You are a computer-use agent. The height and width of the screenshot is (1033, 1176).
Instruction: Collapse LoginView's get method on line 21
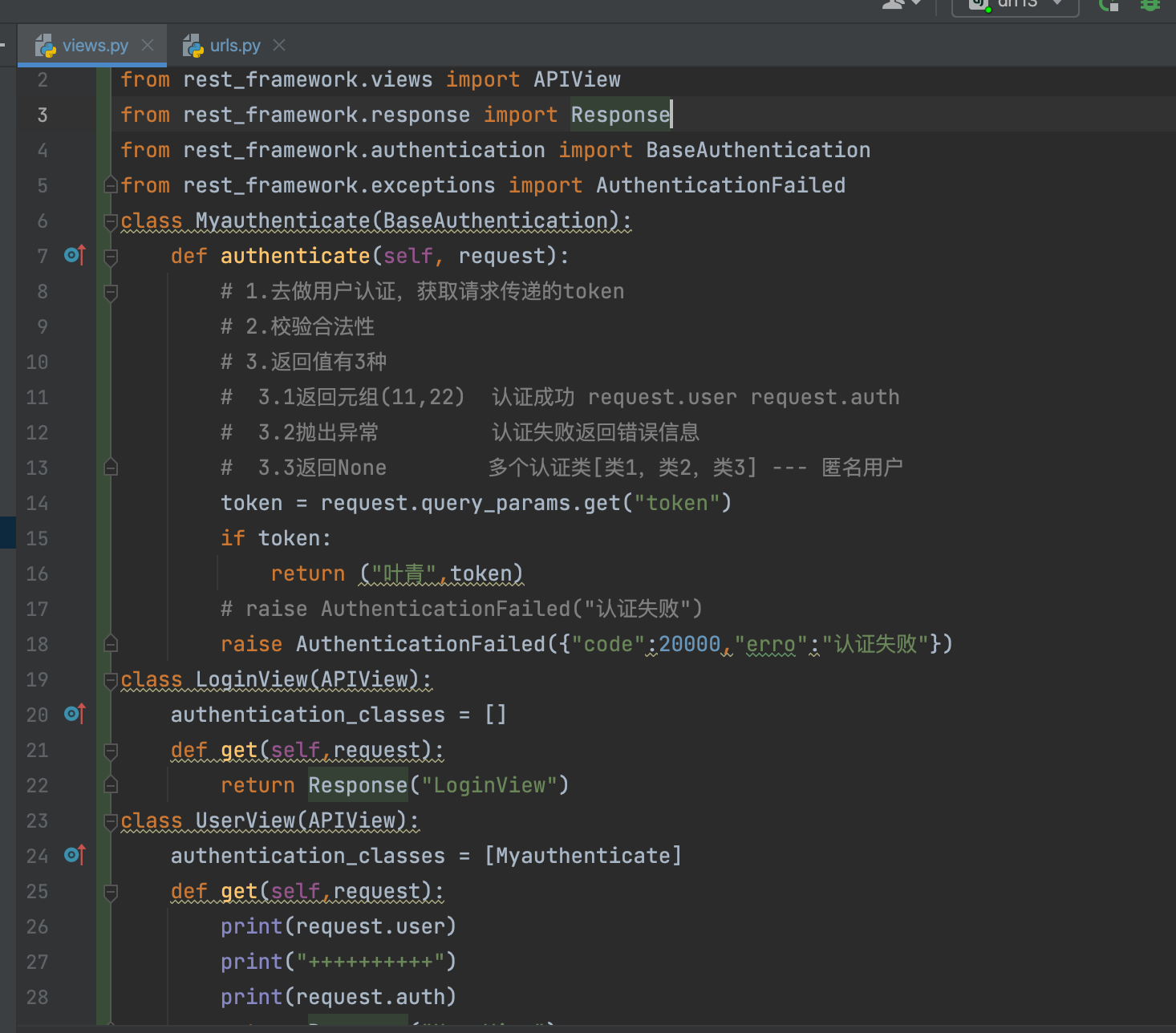(112, 750)
